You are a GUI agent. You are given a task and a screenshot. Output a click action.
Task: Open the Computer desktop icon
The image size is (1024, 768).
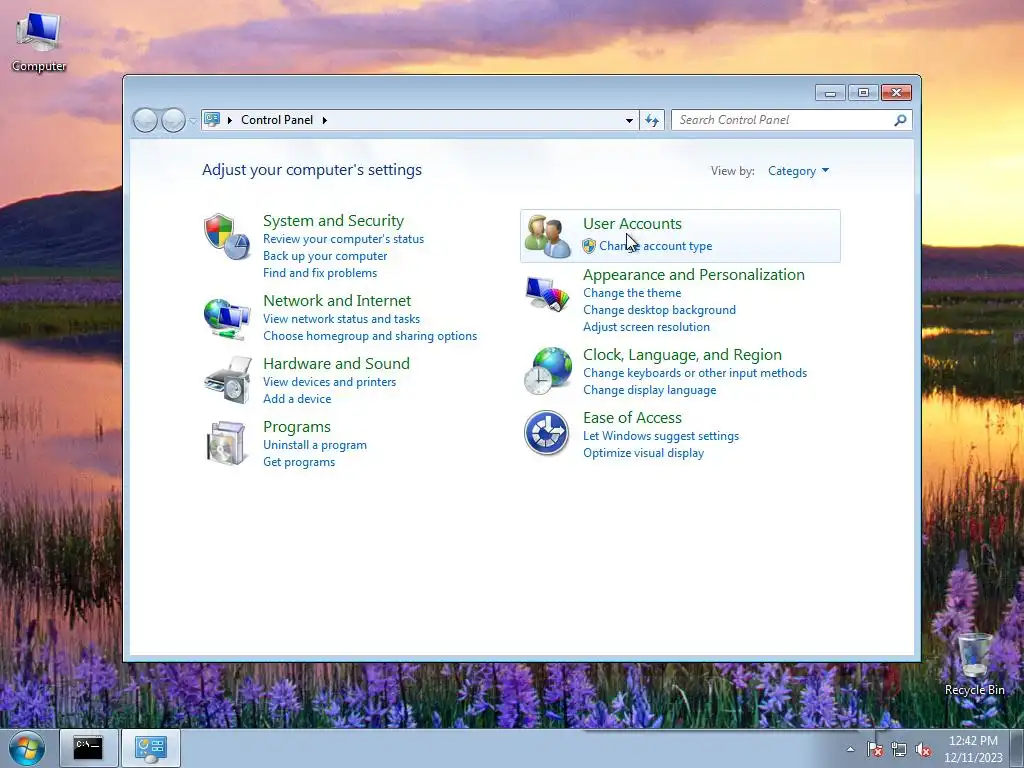(39, 42)
